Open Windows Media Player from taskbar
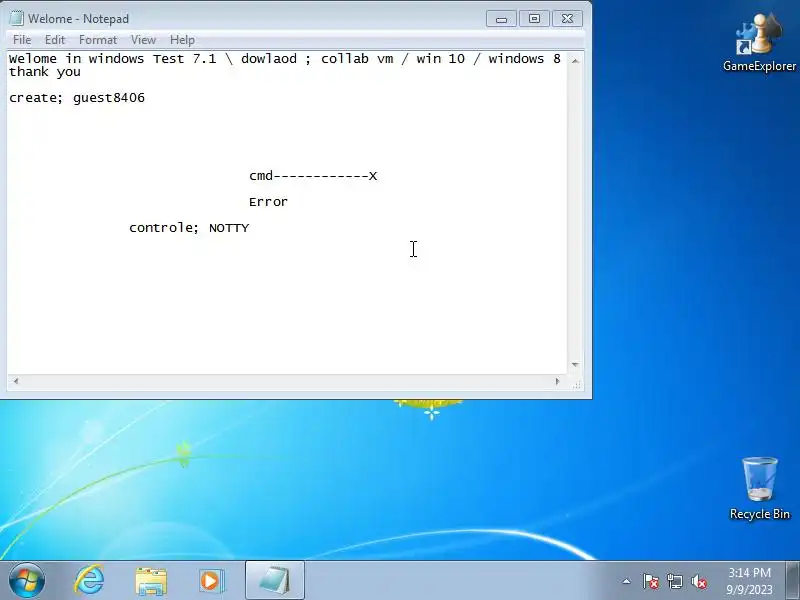 pos(212,581)
